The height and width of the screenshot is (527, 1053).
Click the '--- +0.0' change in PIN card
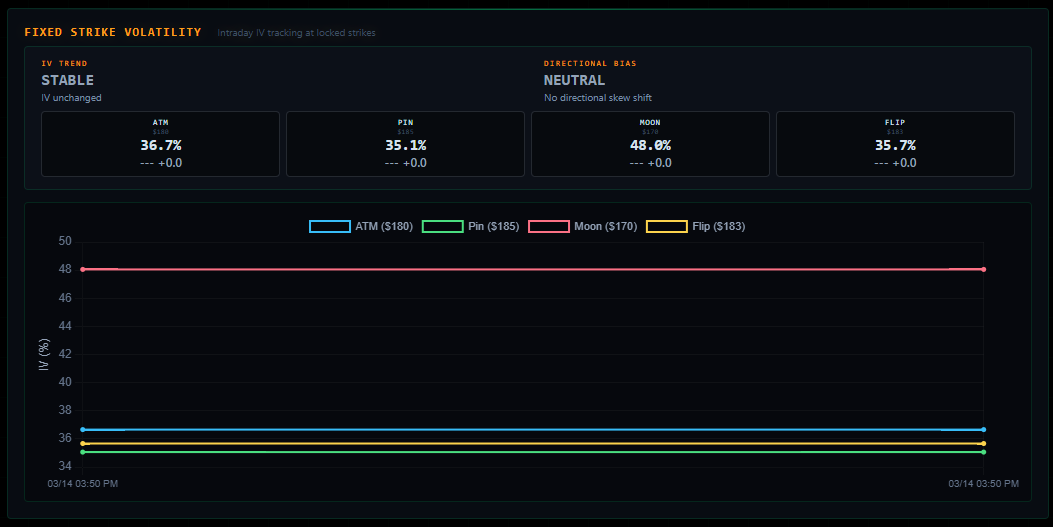click(x=406, y=162)
